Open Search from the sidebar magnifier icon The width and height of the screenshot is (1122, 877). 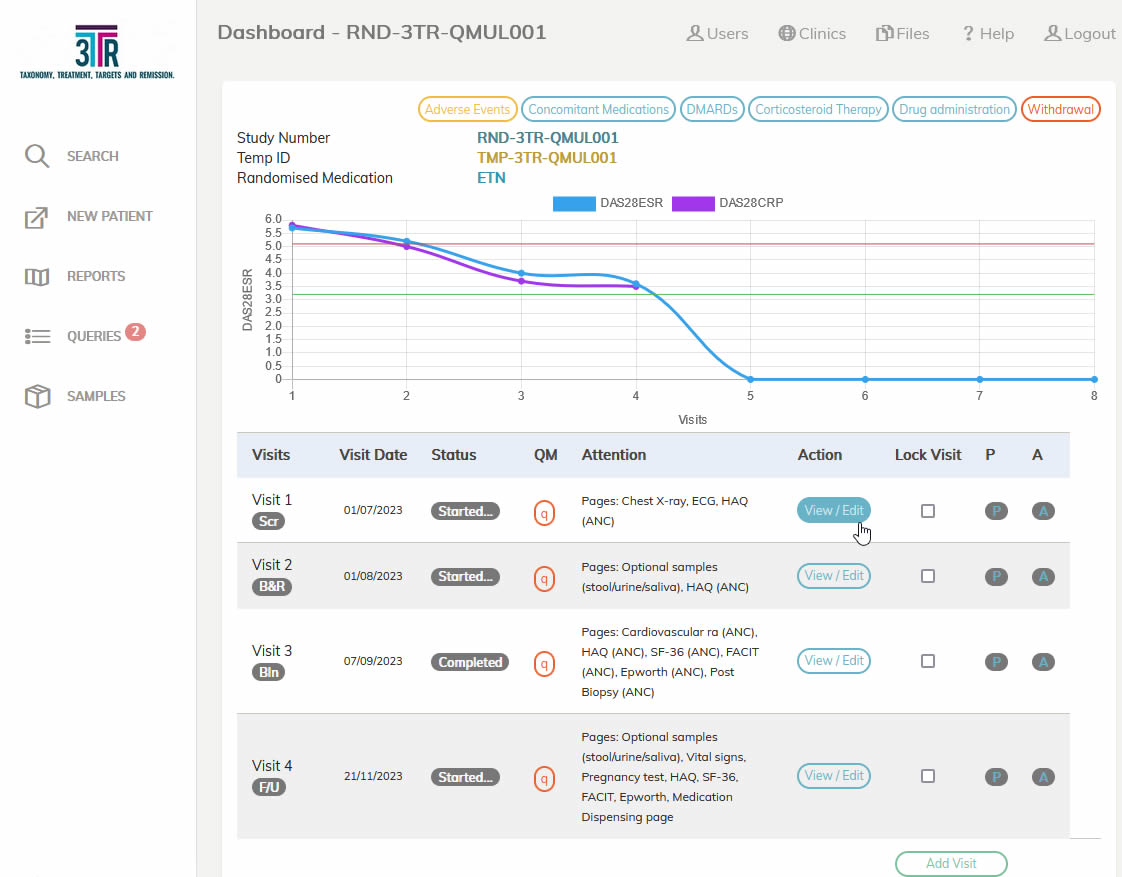[x=36, y=156]
